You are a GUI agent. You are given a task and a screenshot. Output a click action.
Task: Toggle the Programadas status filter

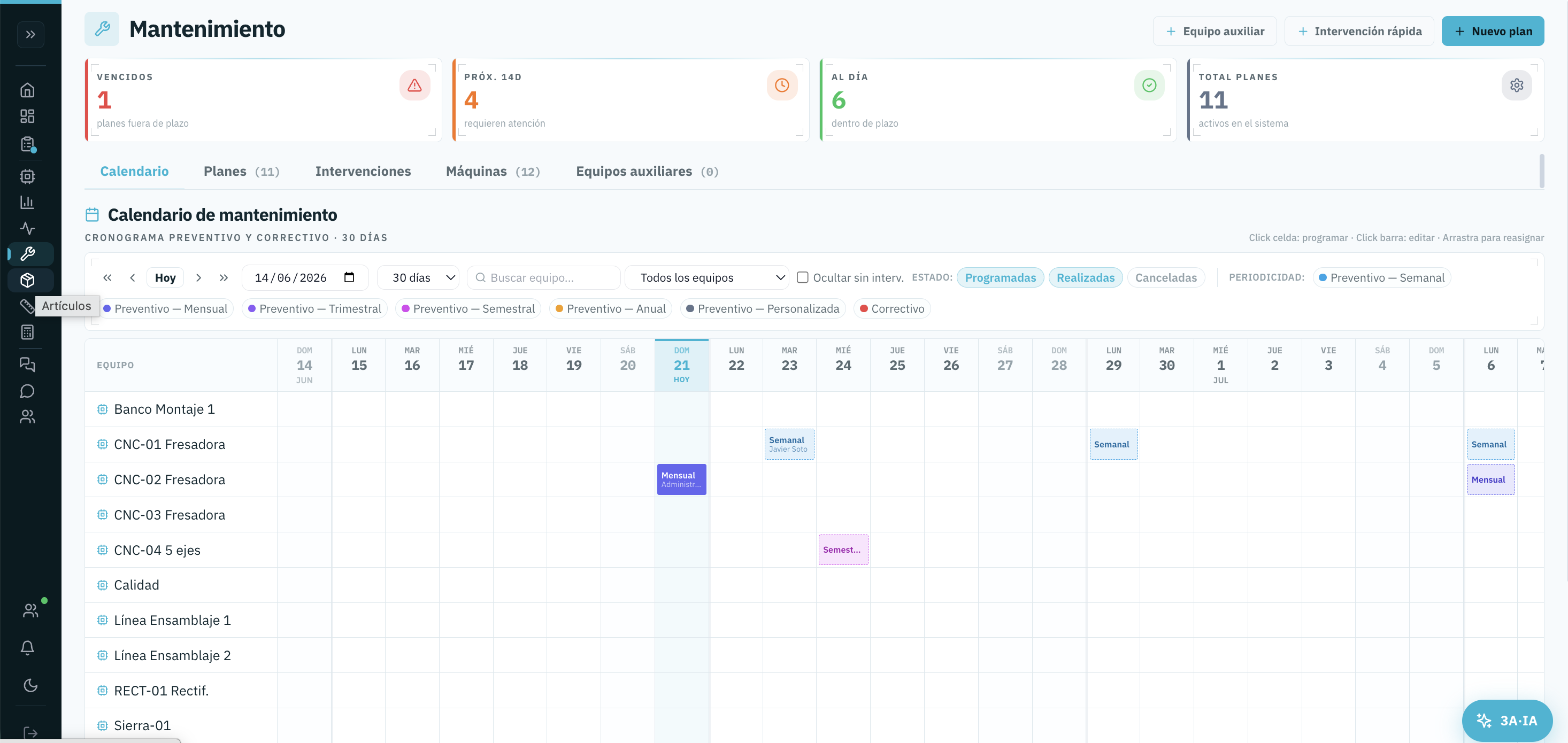tap(1000, 277)
